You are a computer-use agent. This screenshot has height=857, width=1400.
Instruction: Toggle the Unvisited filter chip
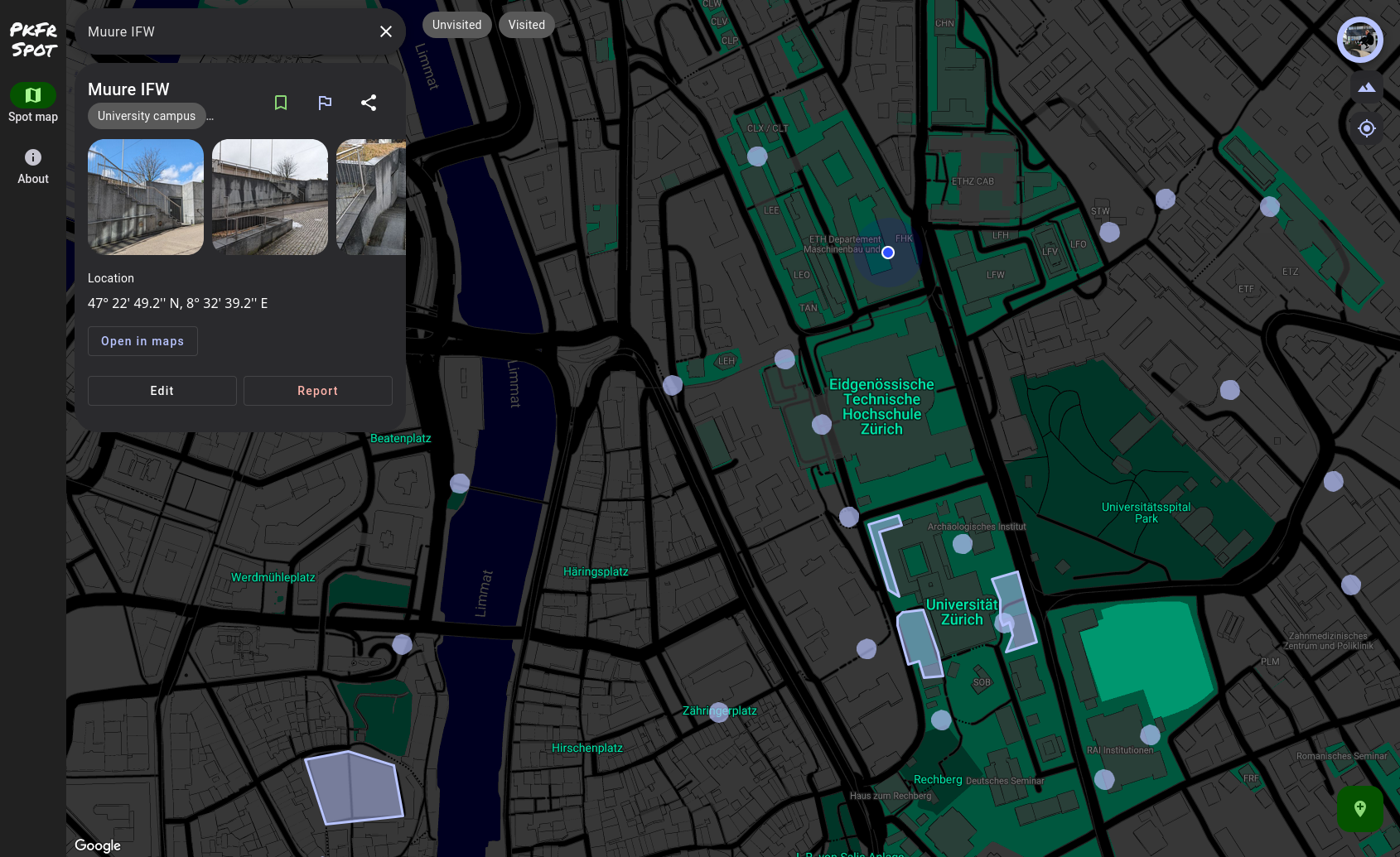coord(456,25)
